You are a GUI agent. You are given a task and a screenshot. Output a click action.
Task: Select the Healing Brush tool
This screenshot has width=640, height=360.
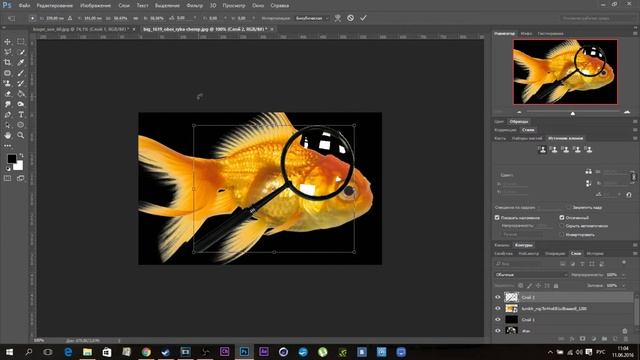coord(7,73)
